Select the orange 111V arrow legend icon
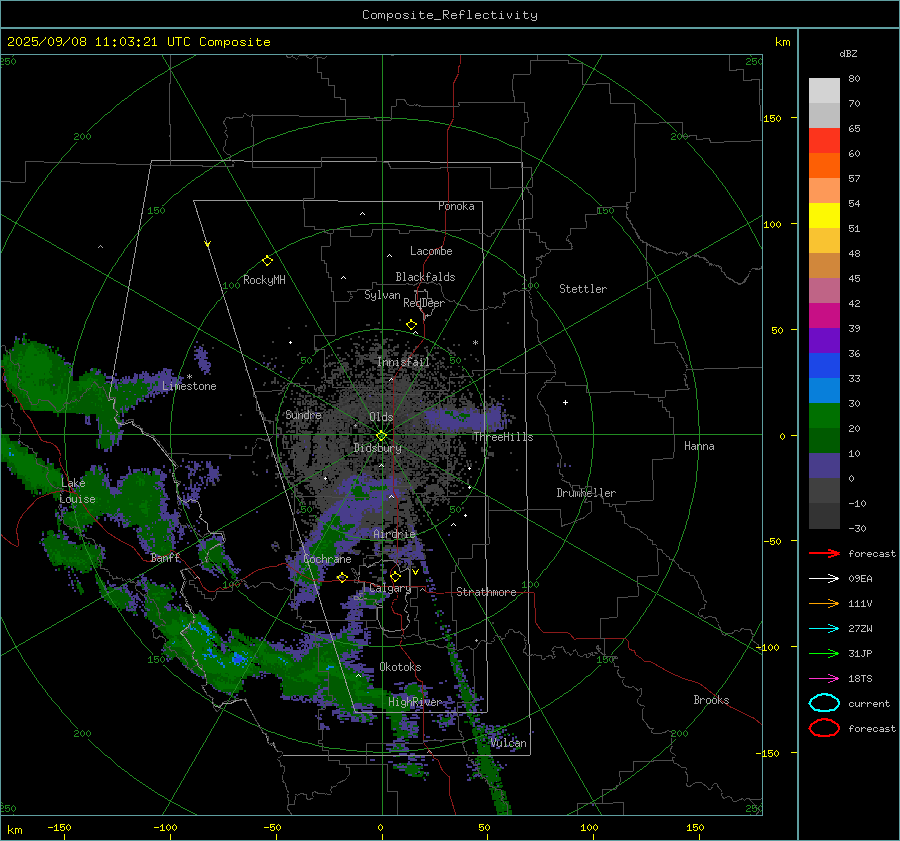This screenshot has width=900, height=841. tap(824, 603)
